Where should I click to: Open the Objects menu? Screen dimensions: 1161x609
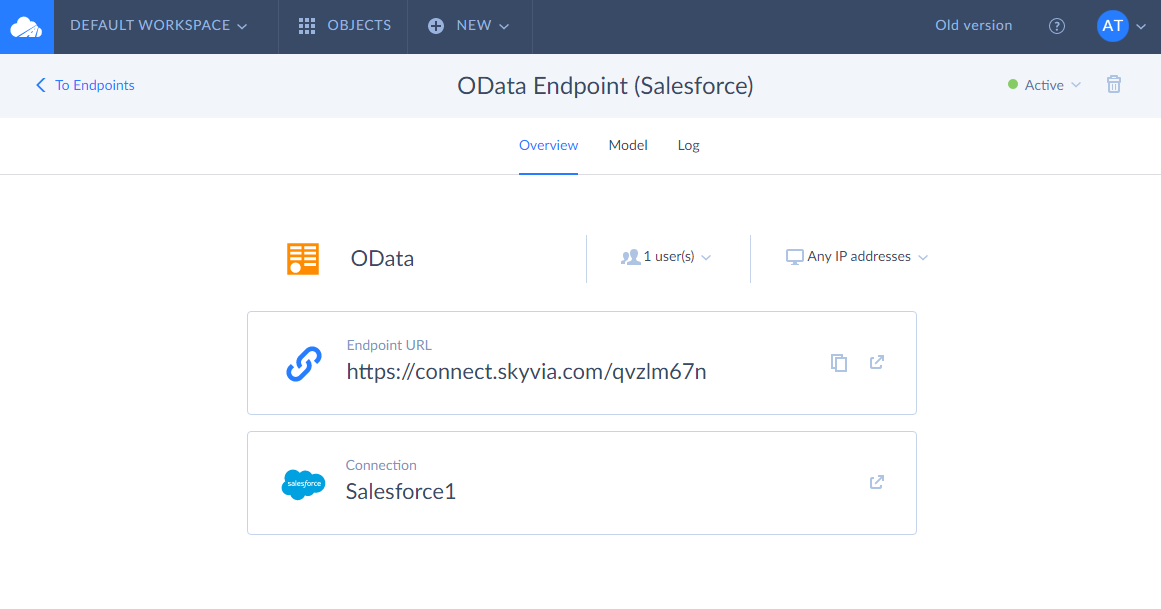[x=344, y=26]
